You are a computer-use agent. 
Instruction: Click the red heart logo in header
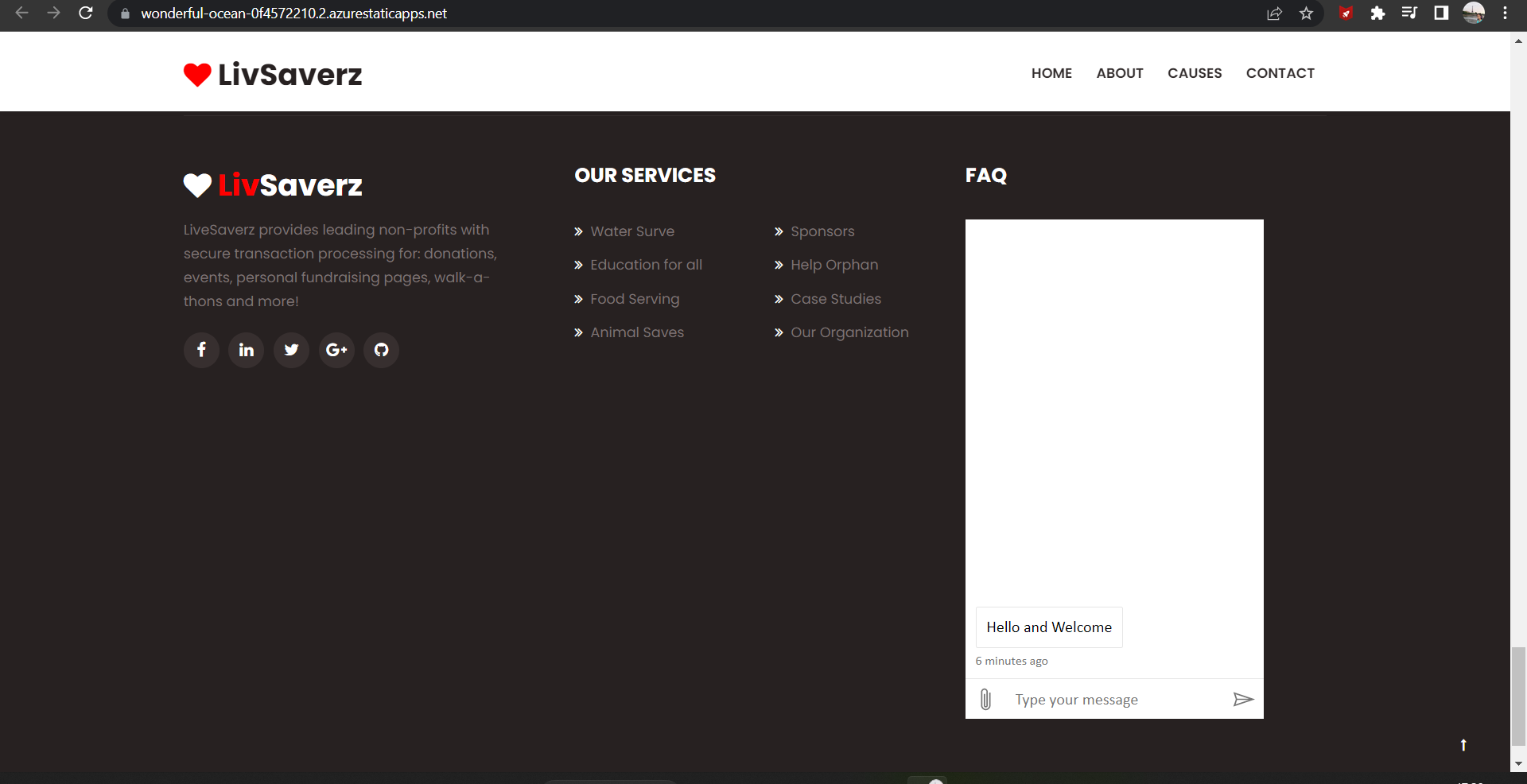pyautogui.click(x=197, y=75)
